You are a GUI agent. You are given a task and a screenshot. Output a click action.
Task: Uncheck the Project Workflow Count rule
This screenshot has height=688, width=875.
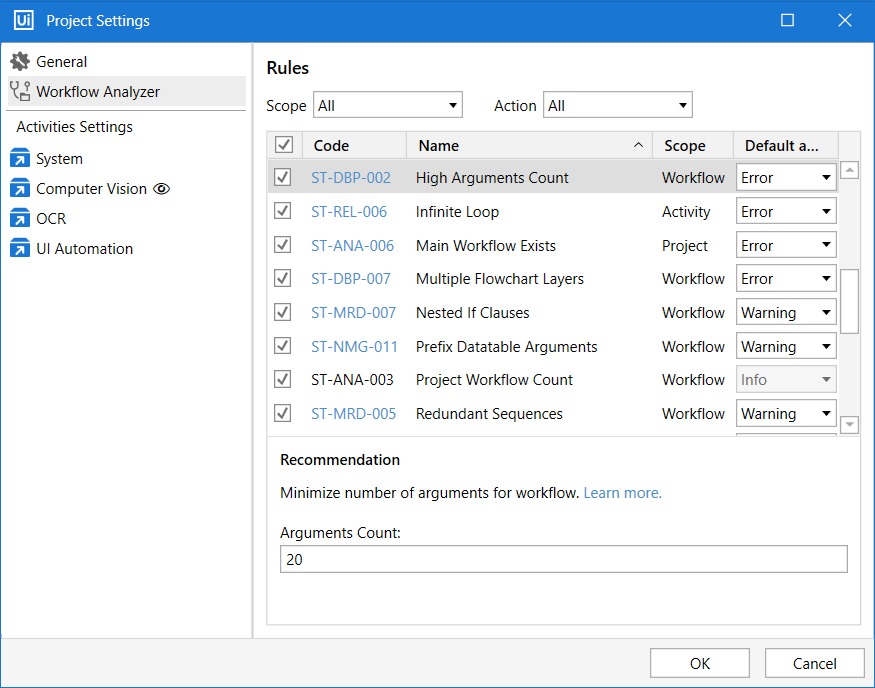point(283,380)
